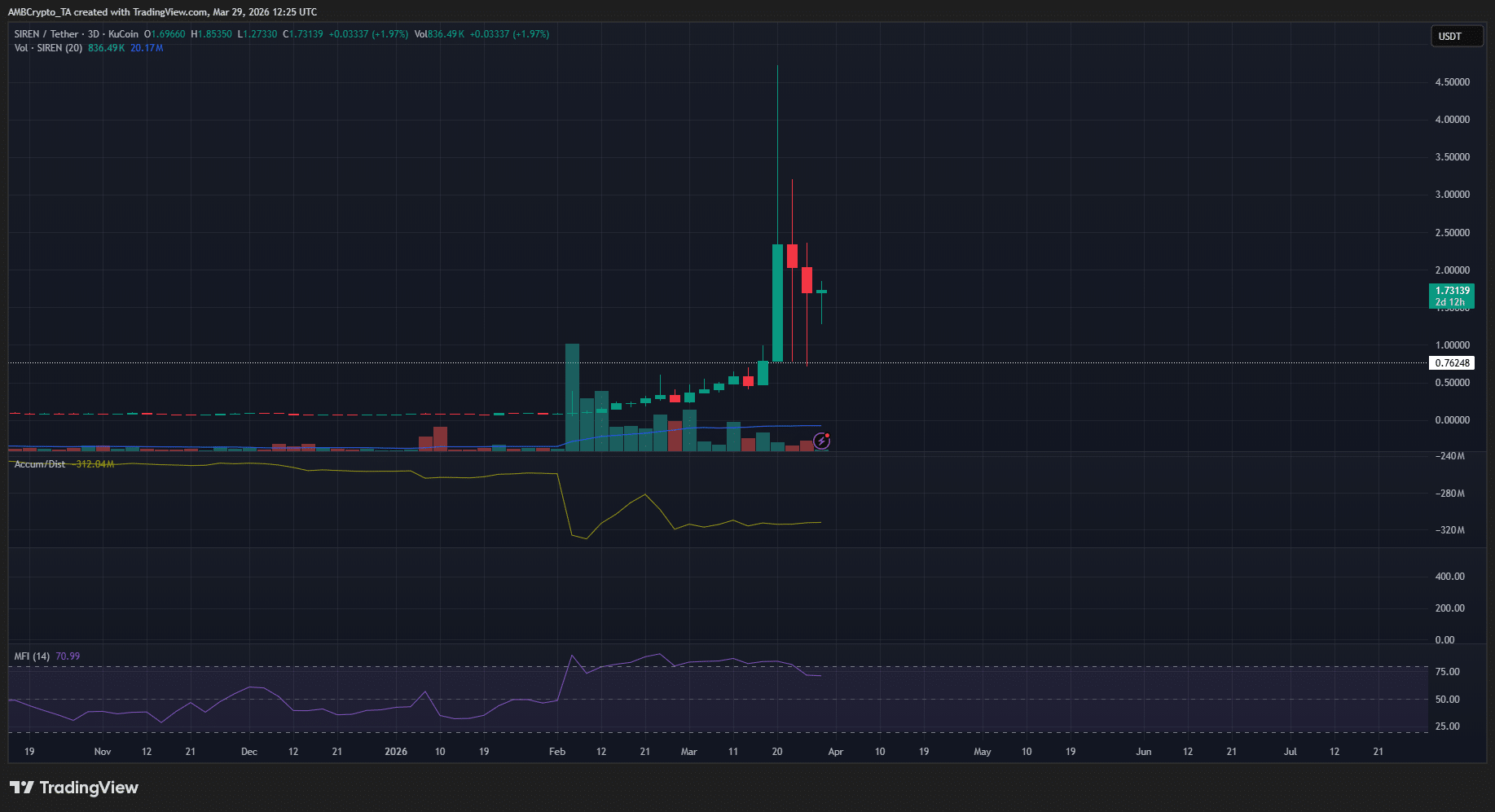The width and height of the screenshot is (1495, 812).
Task: Open settings from the MFI (14) indicator label
Action: pos(31,656)
